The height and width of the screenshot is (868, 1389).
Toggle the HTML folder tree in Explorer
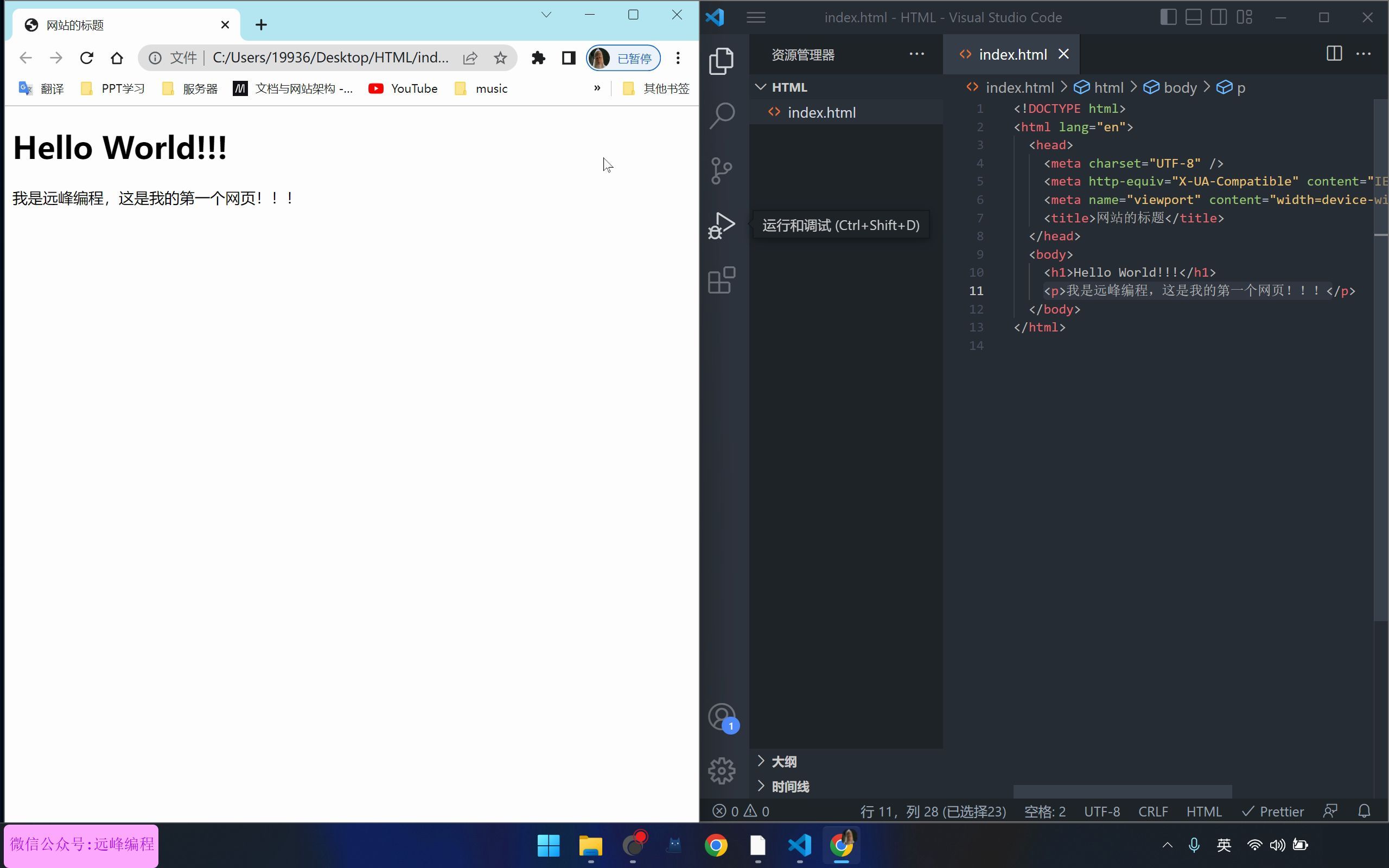pyautogui.click(x=761, y=87)
